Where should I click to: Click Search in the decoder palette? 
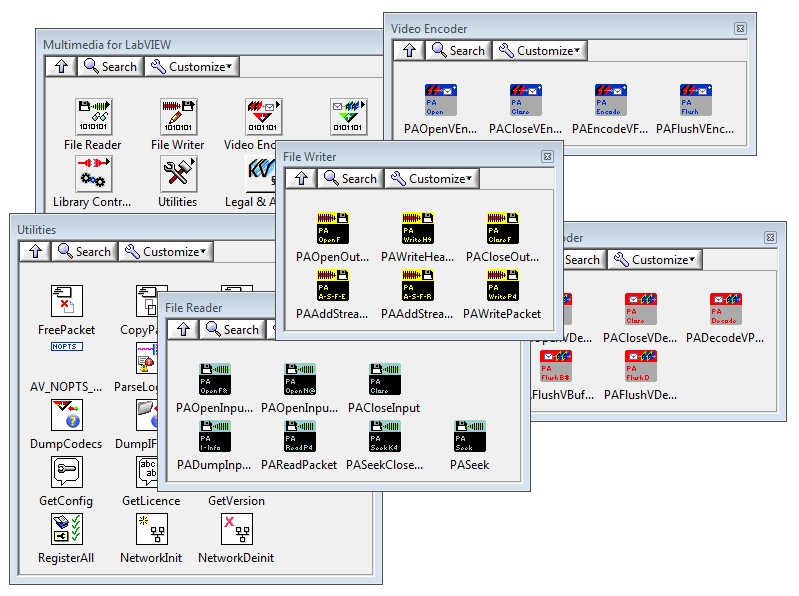tap(584, 260)
